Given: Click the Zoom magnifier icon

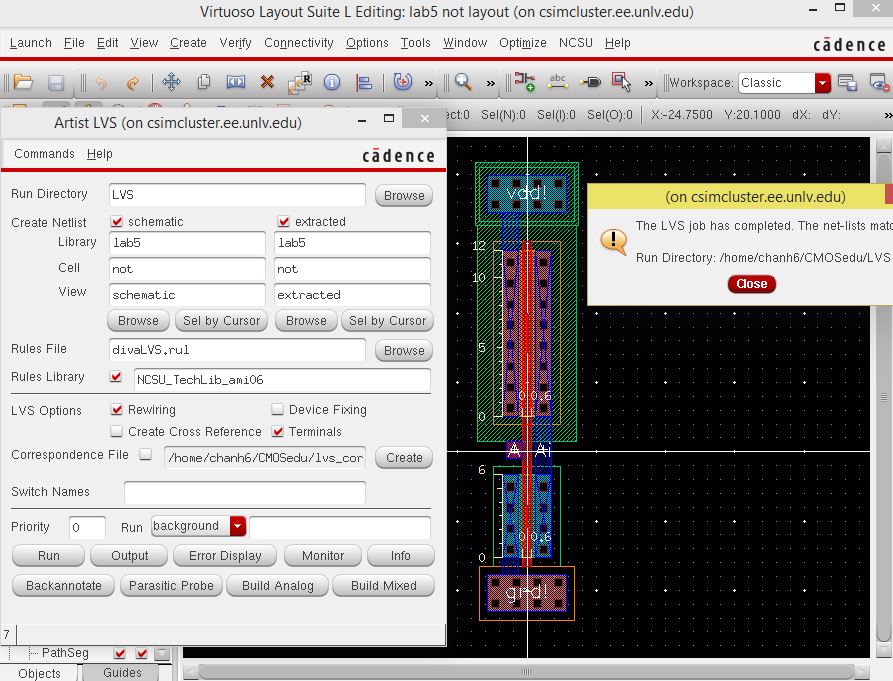Looking at the screenshot, I should (463, 83).
